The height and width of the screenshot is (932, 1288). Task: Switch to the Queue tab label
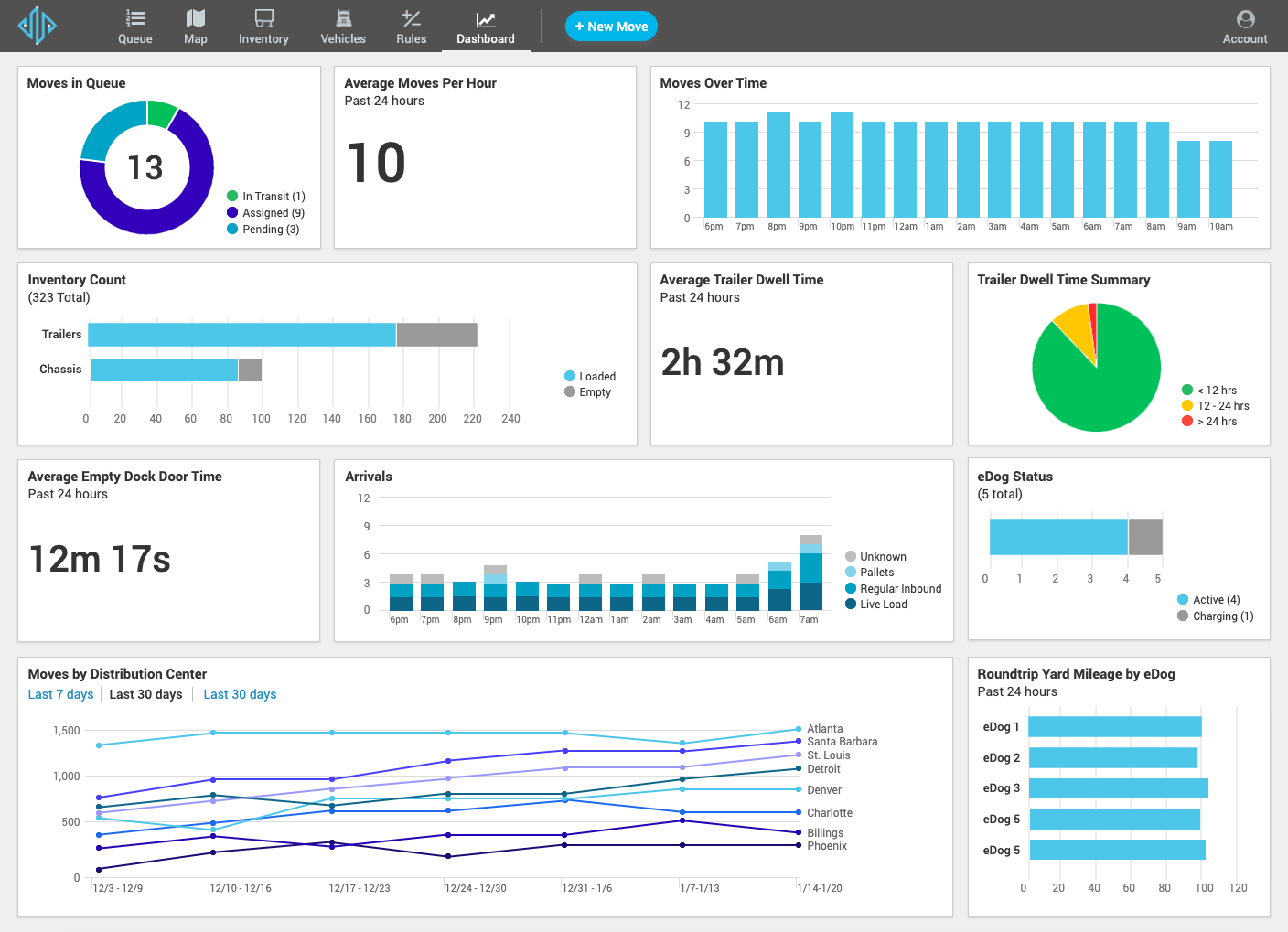[135, 39]
